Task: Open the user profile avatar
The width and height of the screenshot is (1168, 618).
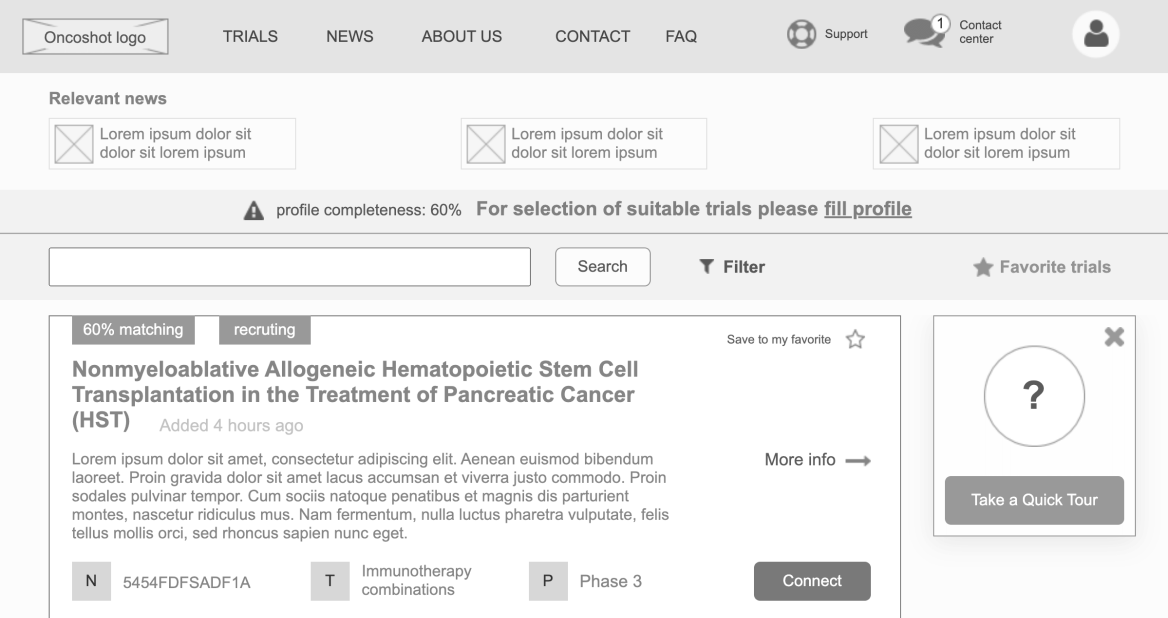Action: [x=1096, y=35]
